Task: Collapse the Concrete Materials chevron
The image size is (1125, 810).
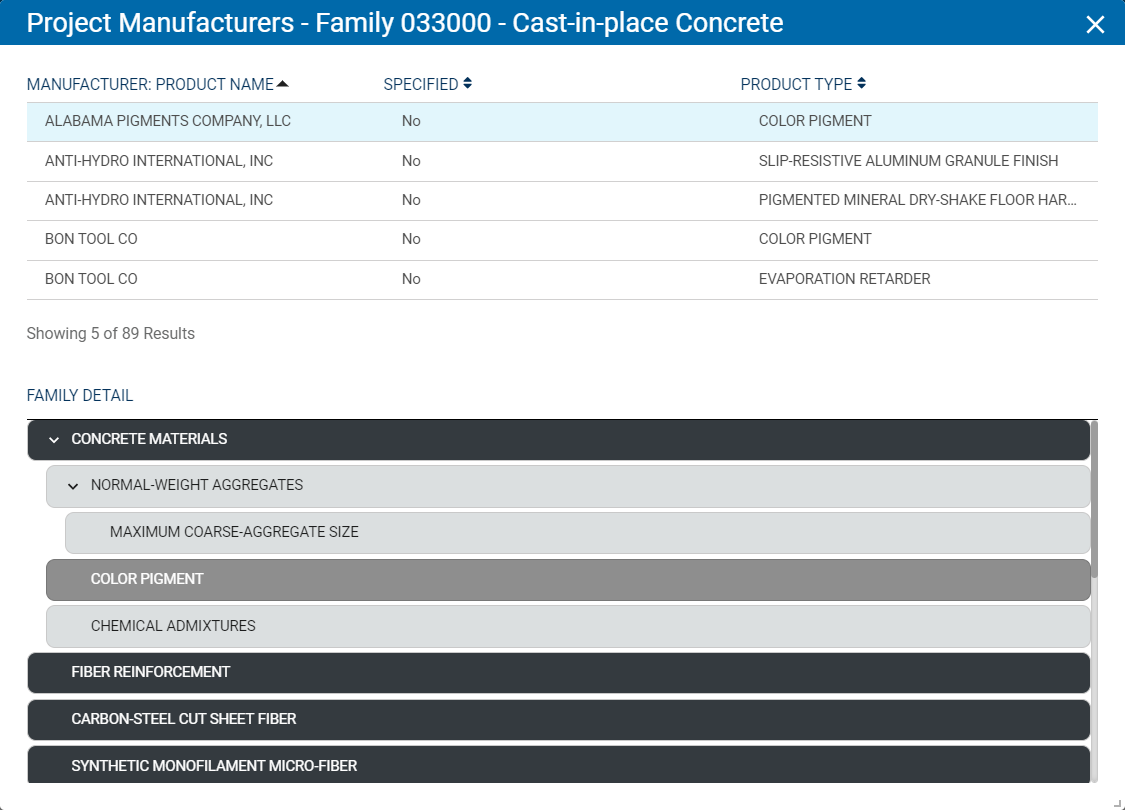Action: click(54, 440)
